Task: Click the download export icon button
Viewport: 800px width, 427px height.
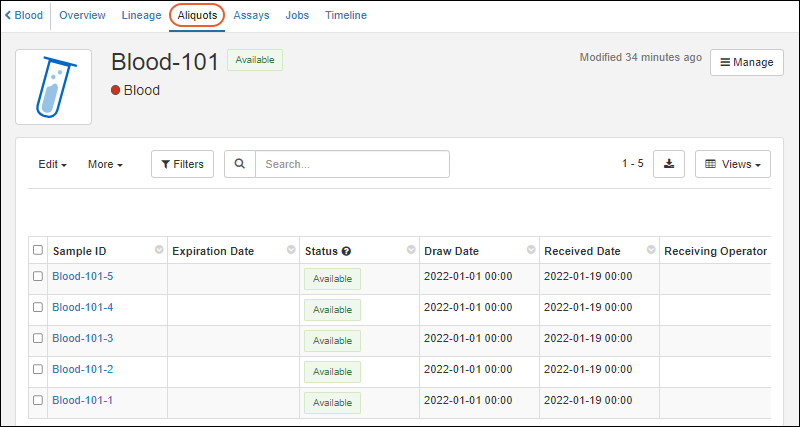Action: tap(669, 164)
